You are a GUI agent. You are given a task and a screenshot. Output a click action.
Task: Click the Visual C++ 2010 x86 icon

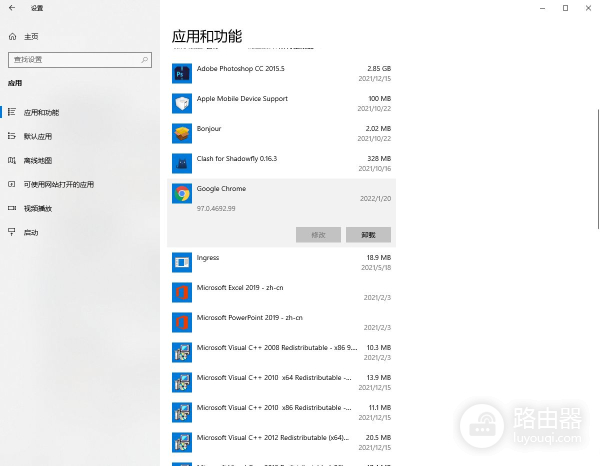pyautogui.click(x=182, y=412)
